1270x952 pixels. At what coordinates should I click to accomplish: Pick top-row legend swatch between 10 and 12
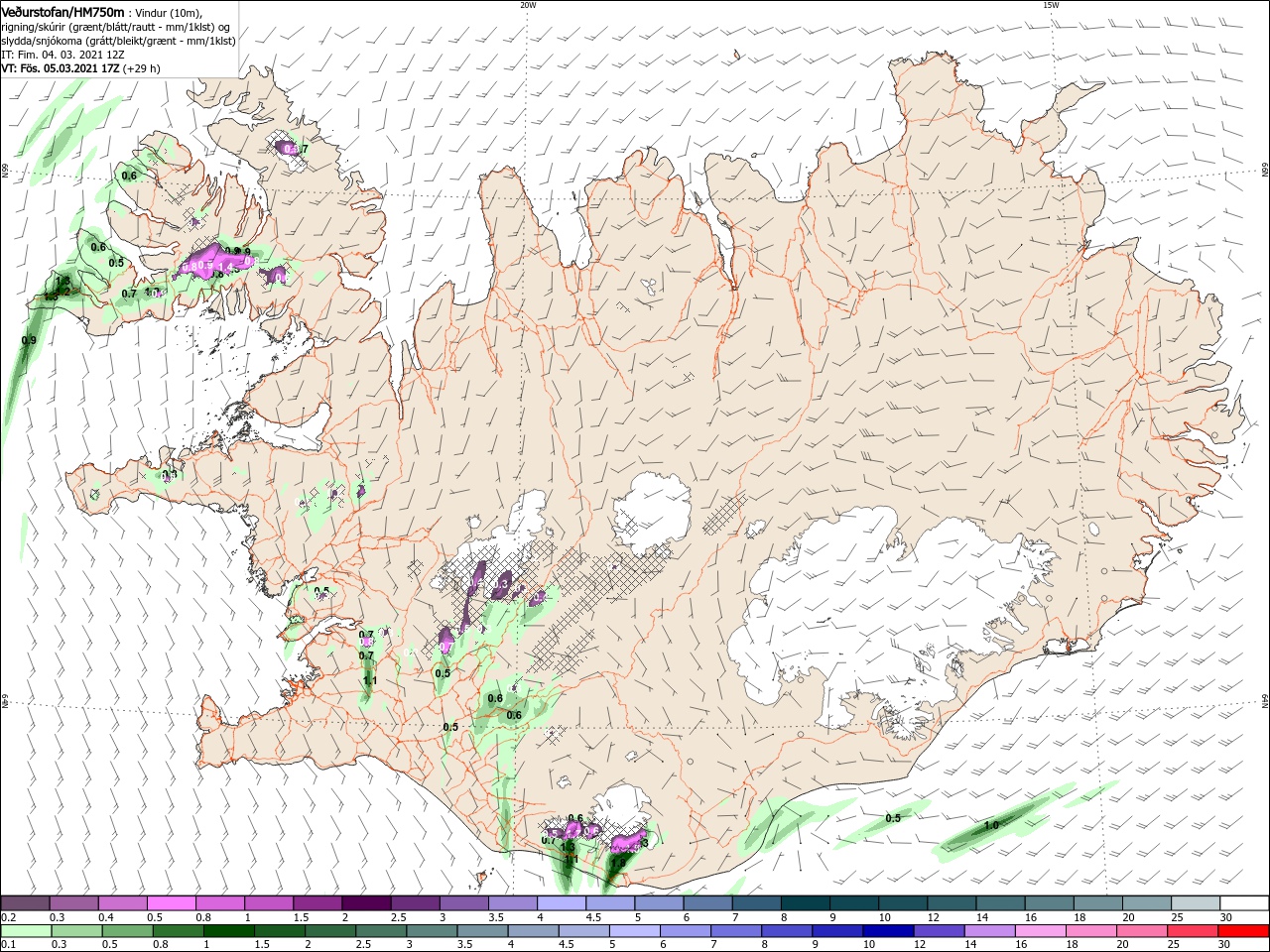pos(902,903)
